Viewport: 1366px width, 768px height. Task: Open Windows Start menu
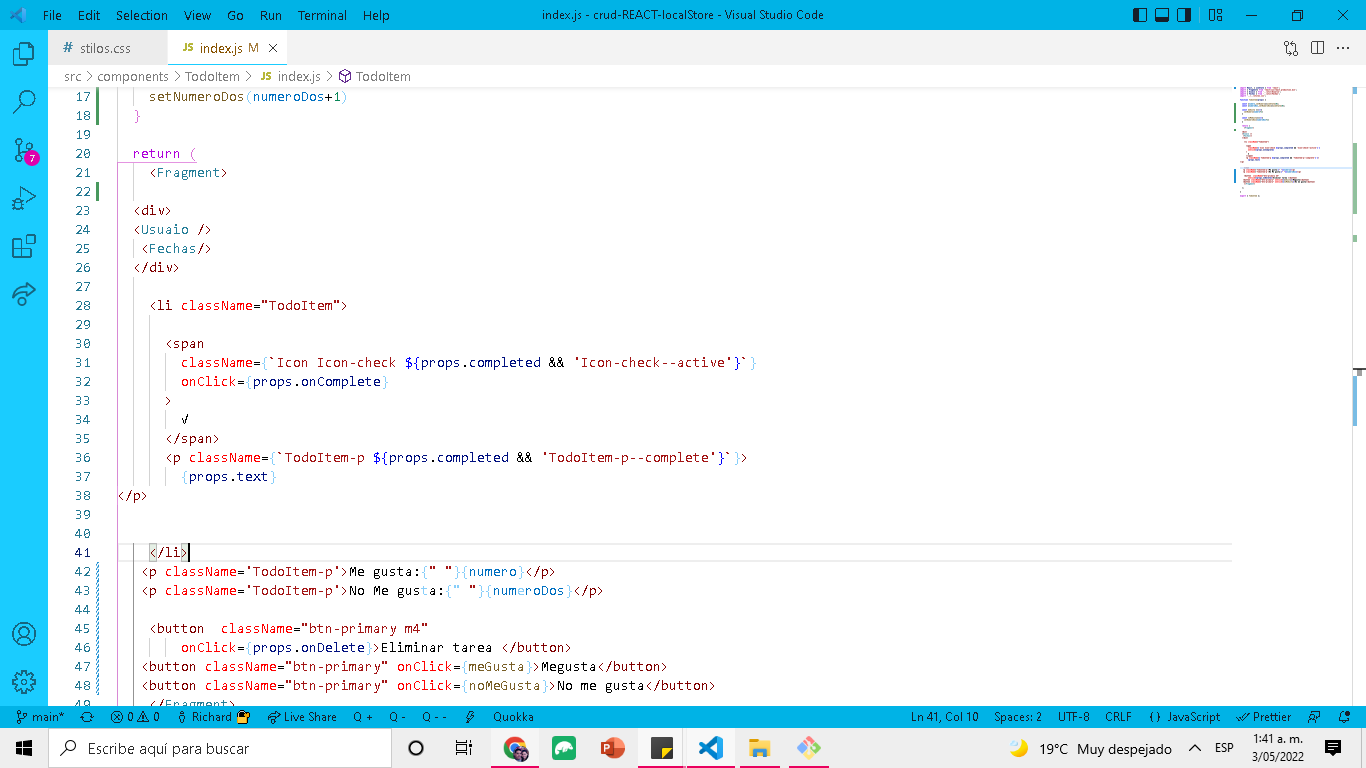(x=24, y=748)
